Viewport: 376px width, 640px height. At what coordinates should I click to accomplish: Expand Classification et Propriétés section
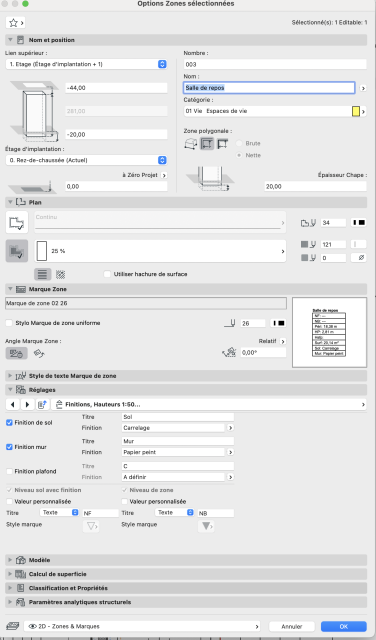(x=10, y=588)
